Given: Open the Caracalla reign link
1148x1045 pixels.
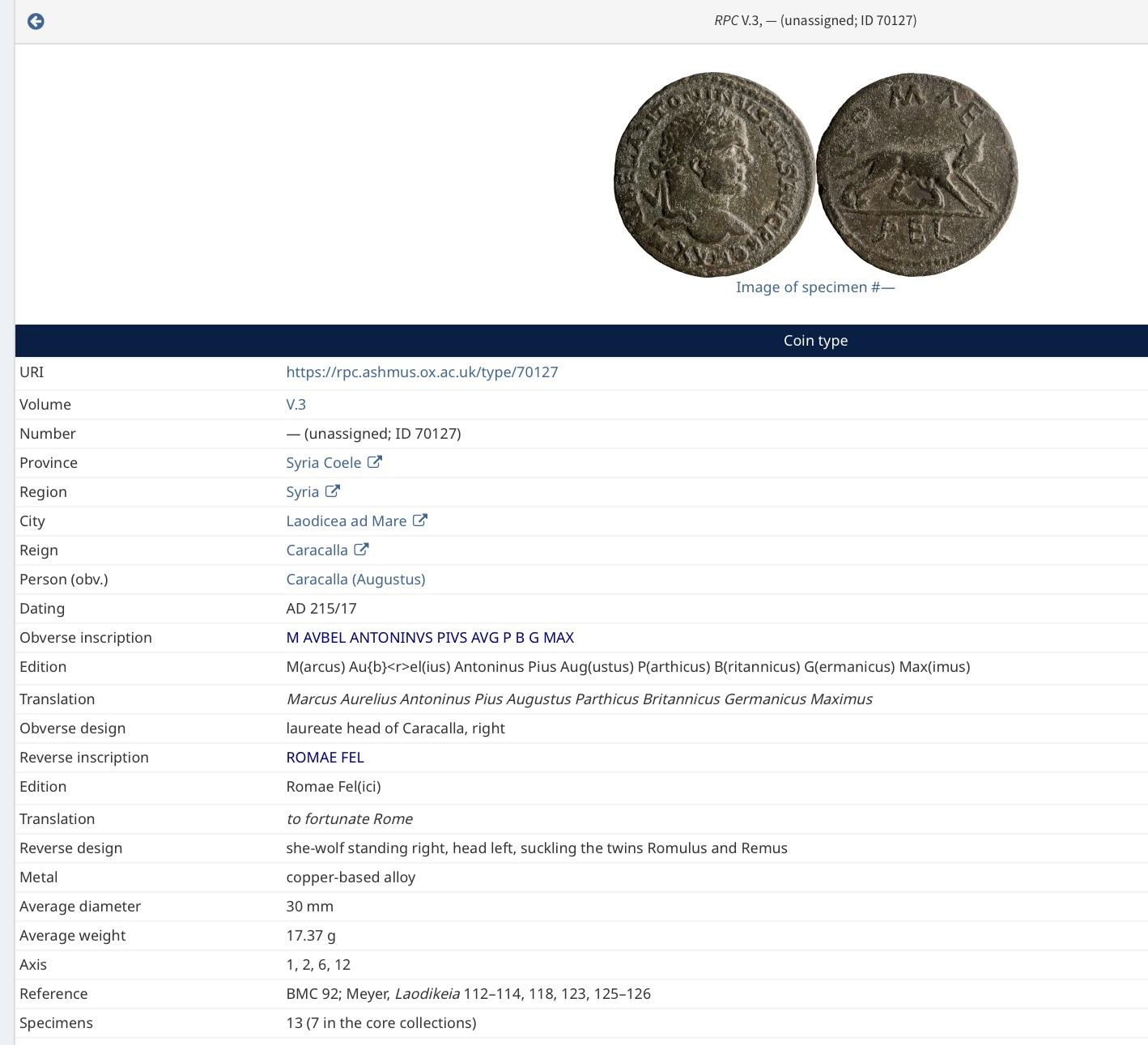Looking at the screenshot, I should [x=317, y=550].
